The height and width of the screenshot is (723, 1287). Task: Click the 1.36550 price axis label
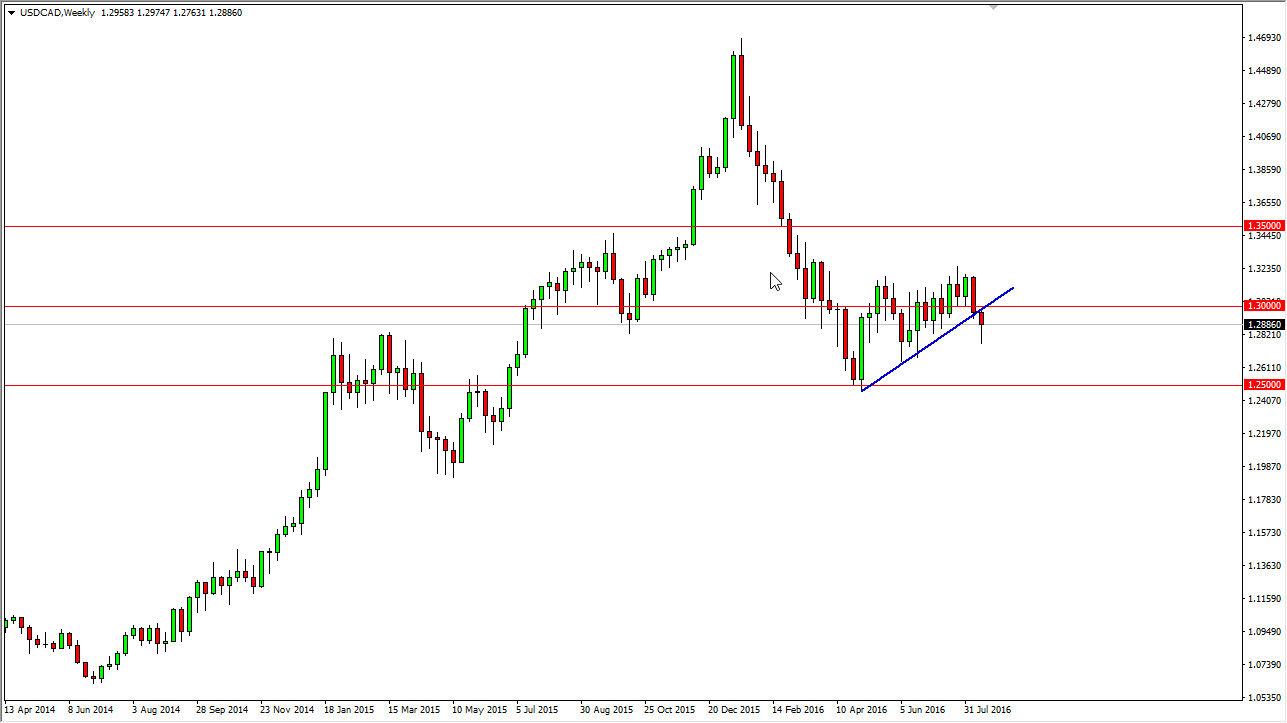pos(1265,203)
